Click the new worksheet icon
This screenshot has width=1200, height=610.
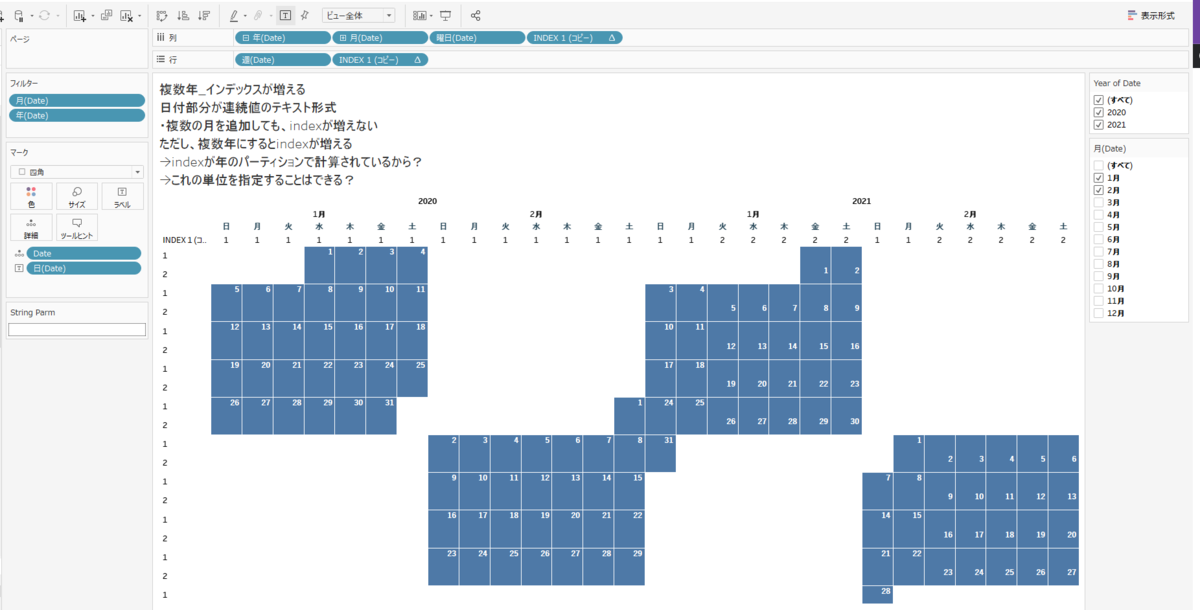pos(80,16)
